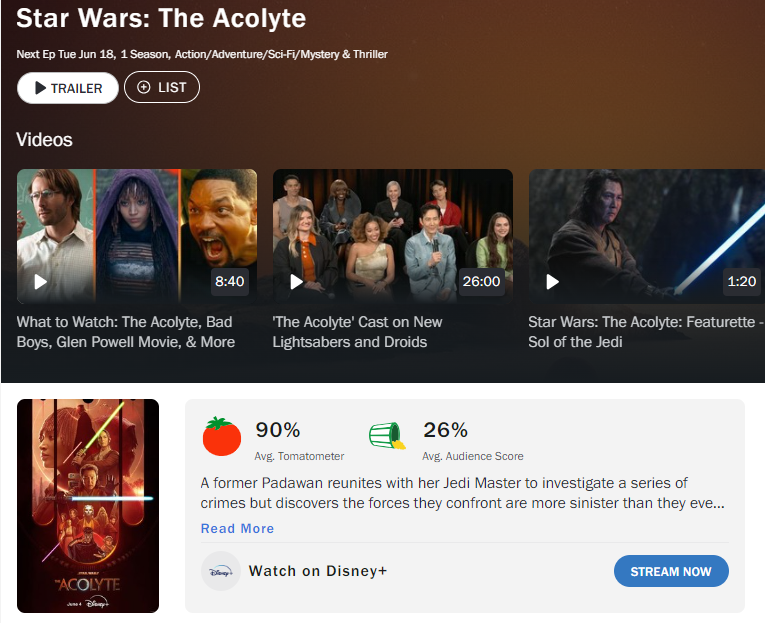Play the Star Wars: The Acolyte trailer
Viewport: 765px width, 623px height.
pos(68,88)
